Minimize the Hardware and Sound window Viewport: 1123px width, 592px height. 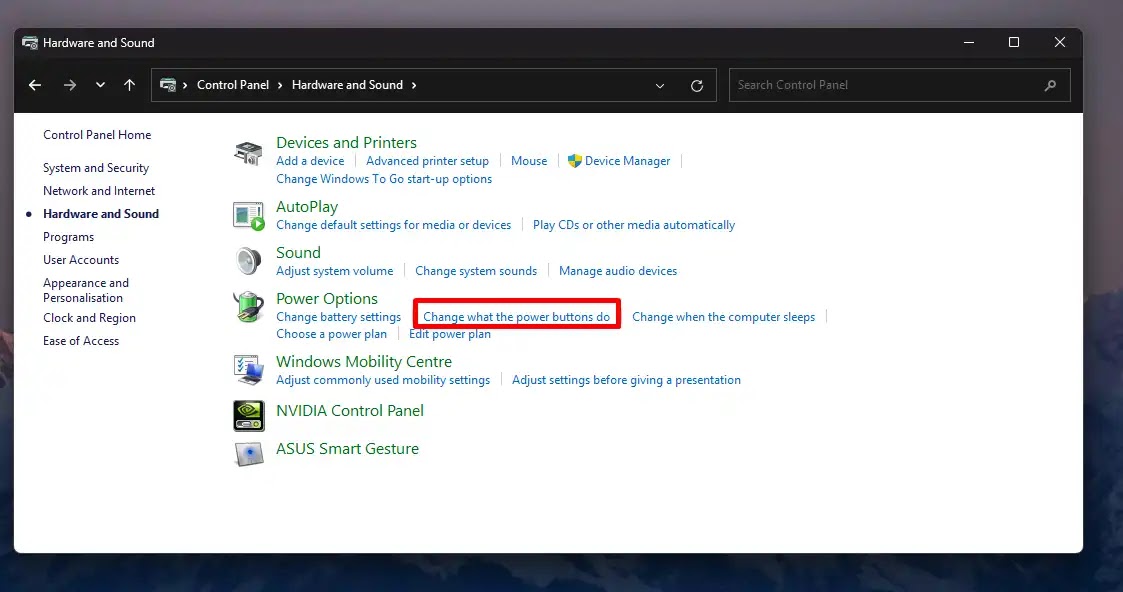[x=969, y=42]
